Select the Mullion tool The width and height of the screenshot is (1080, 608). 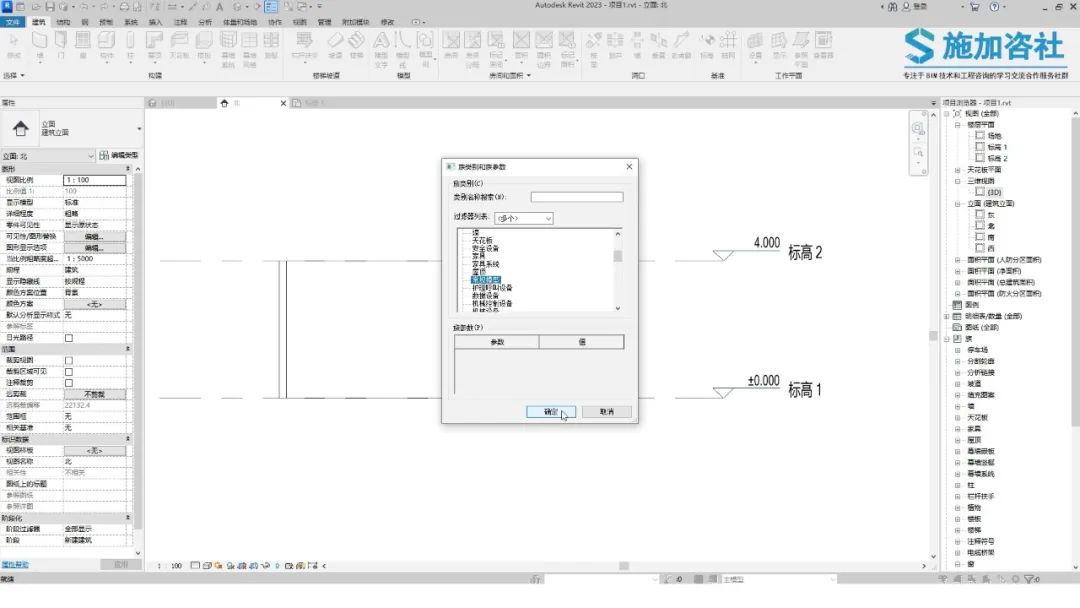pos(271,45)
